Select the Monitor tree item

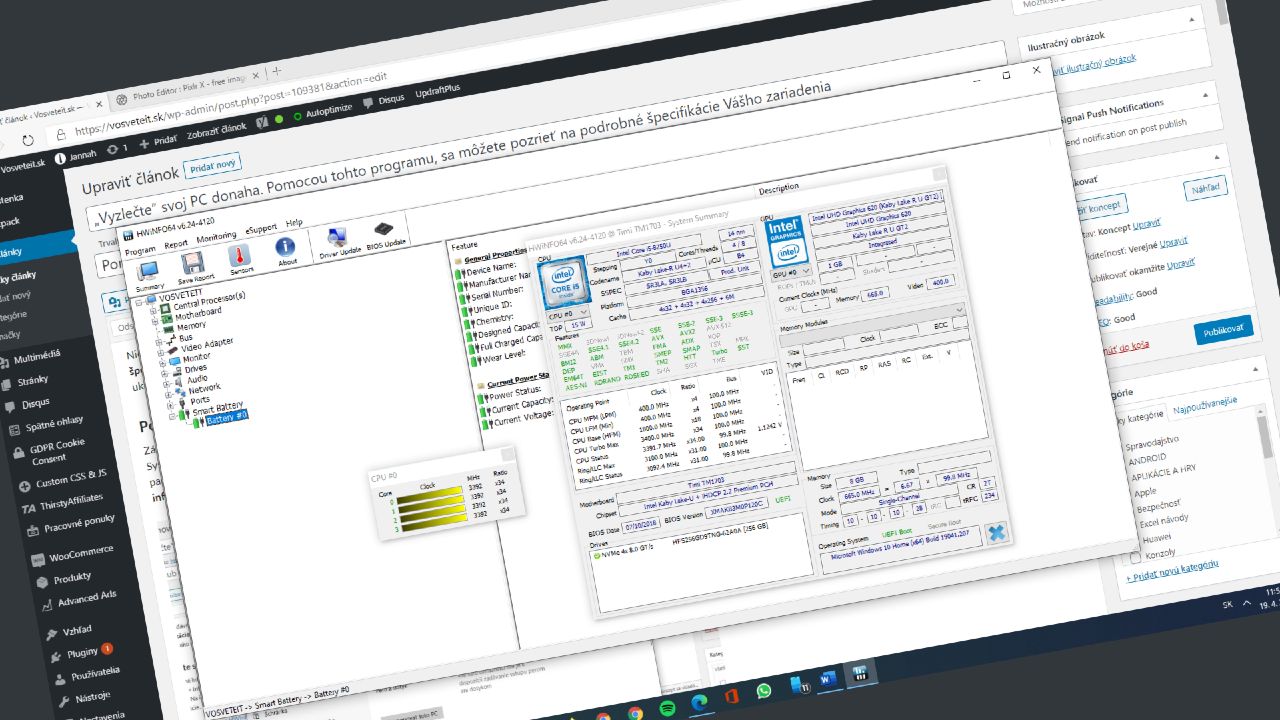click(196, 357)
